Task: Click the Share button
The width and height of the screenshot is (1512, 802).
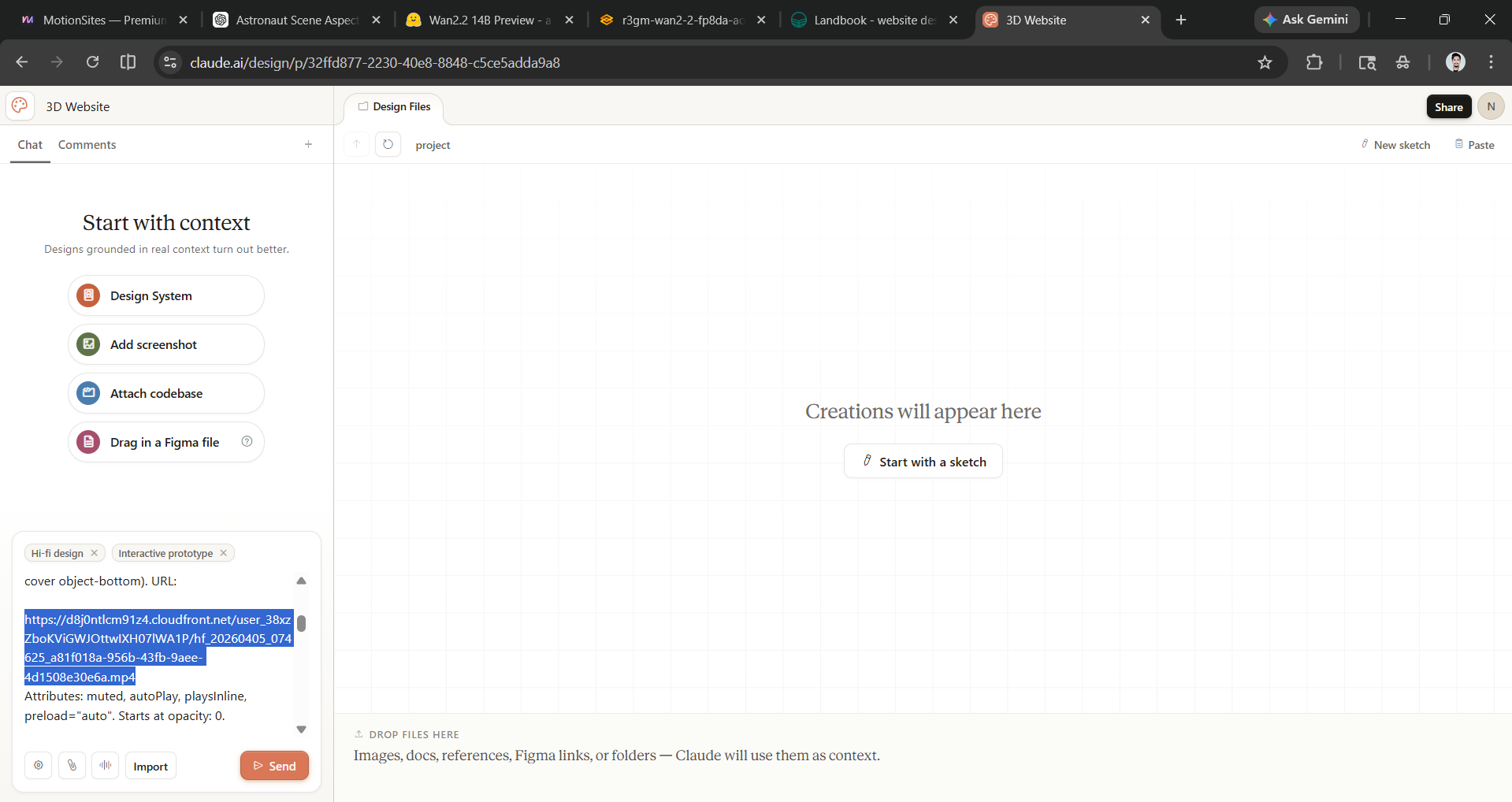Action: click(1448, 107)
